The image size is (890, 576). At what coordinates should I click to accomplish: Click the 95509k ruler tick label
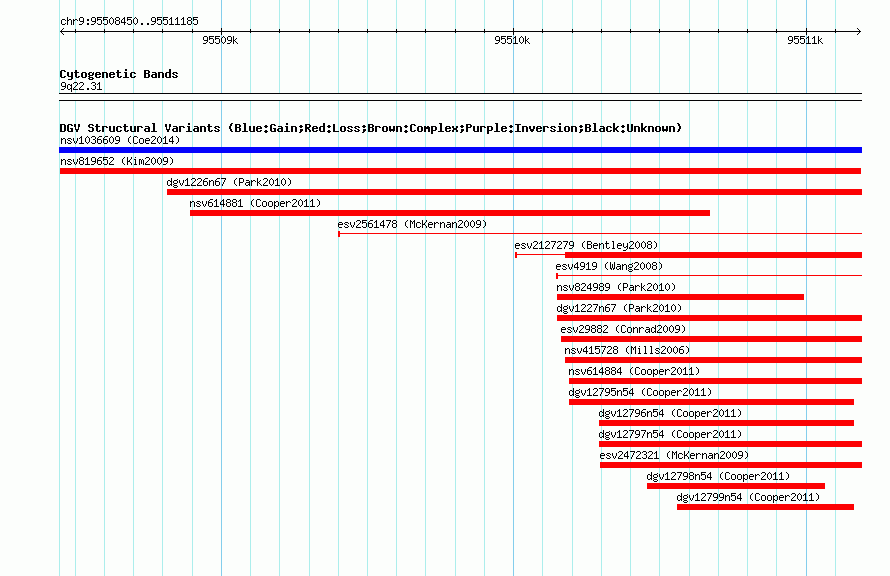(220, 40)
